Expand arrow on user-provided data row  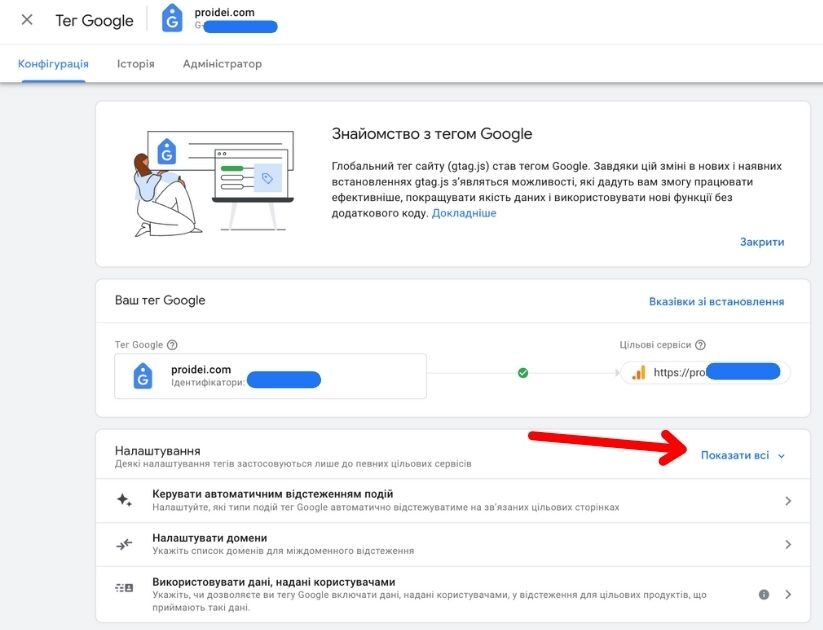tap(788, 594)
